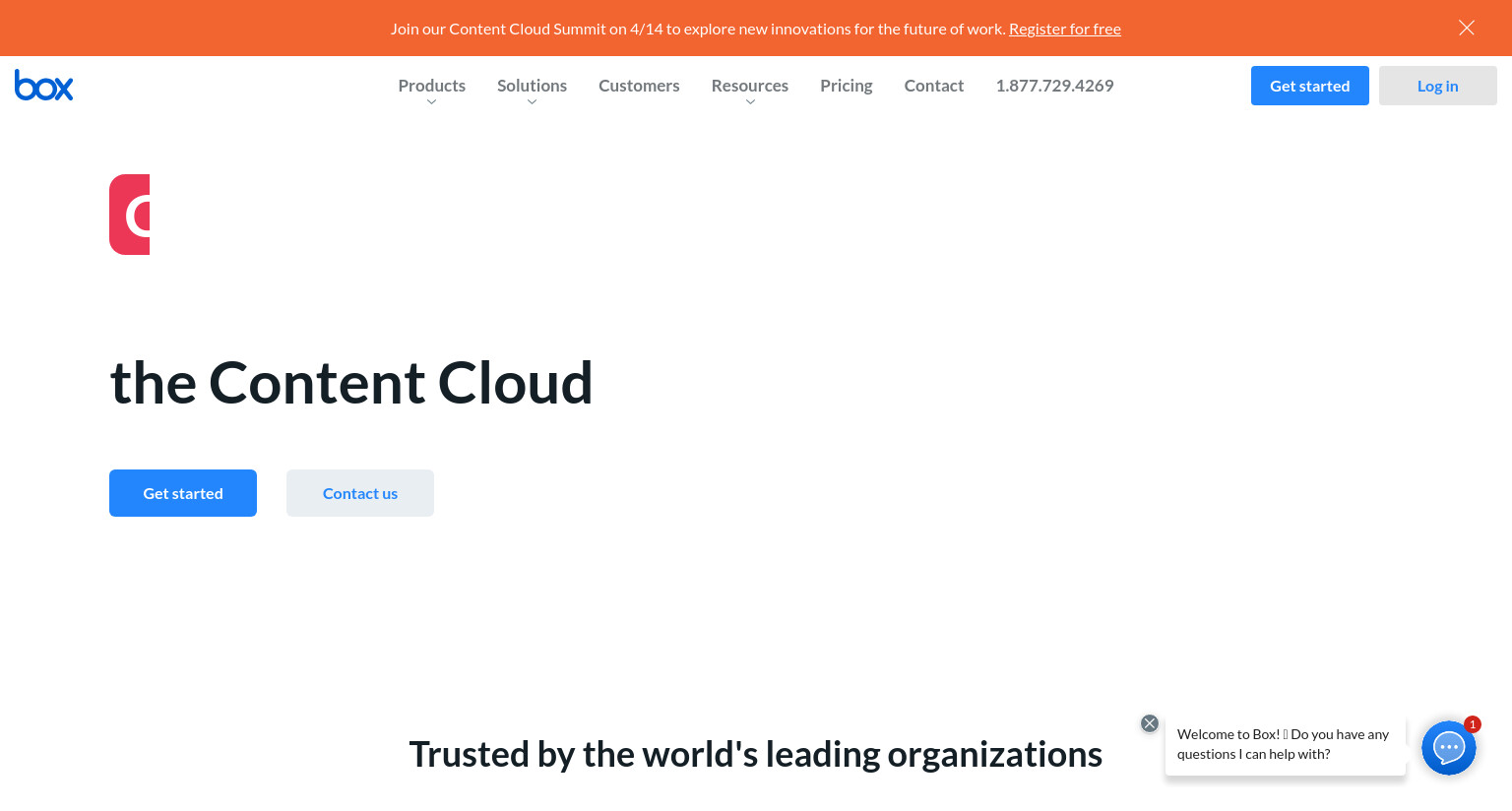Click the 'the Content Cloud' heading
This screenshot has height=811, width=1512.
[x=351, y=383]
